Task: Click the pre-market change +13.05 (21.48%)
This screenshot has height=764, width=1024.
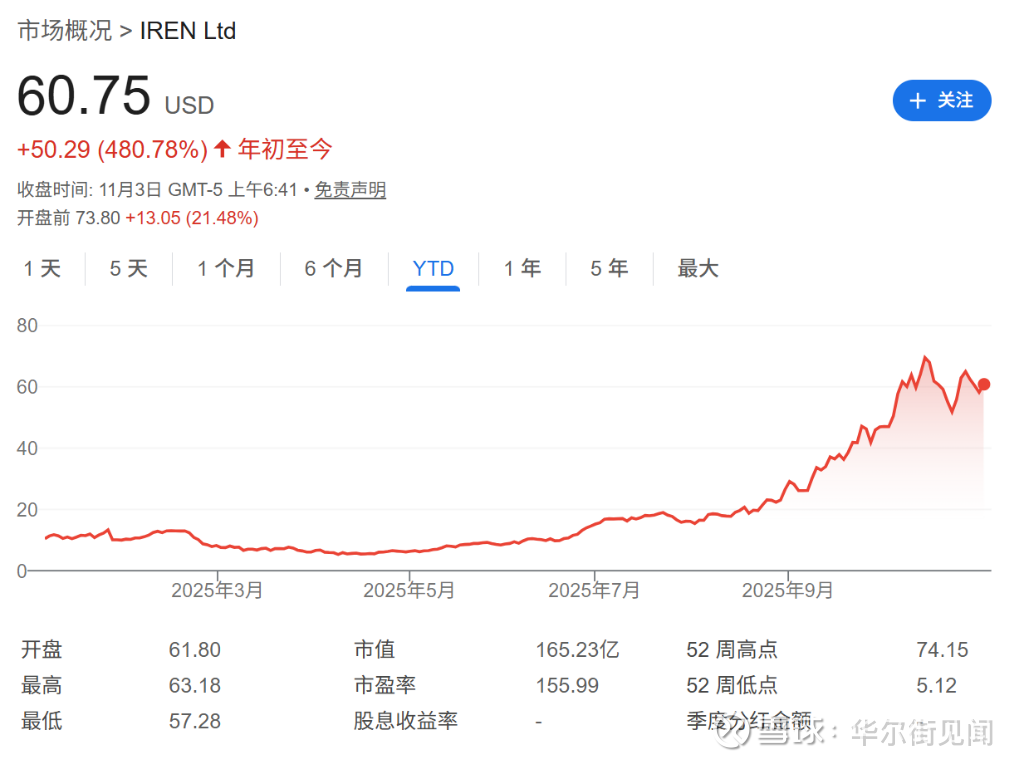Action: pyautogui.click(x=192, y=218)
